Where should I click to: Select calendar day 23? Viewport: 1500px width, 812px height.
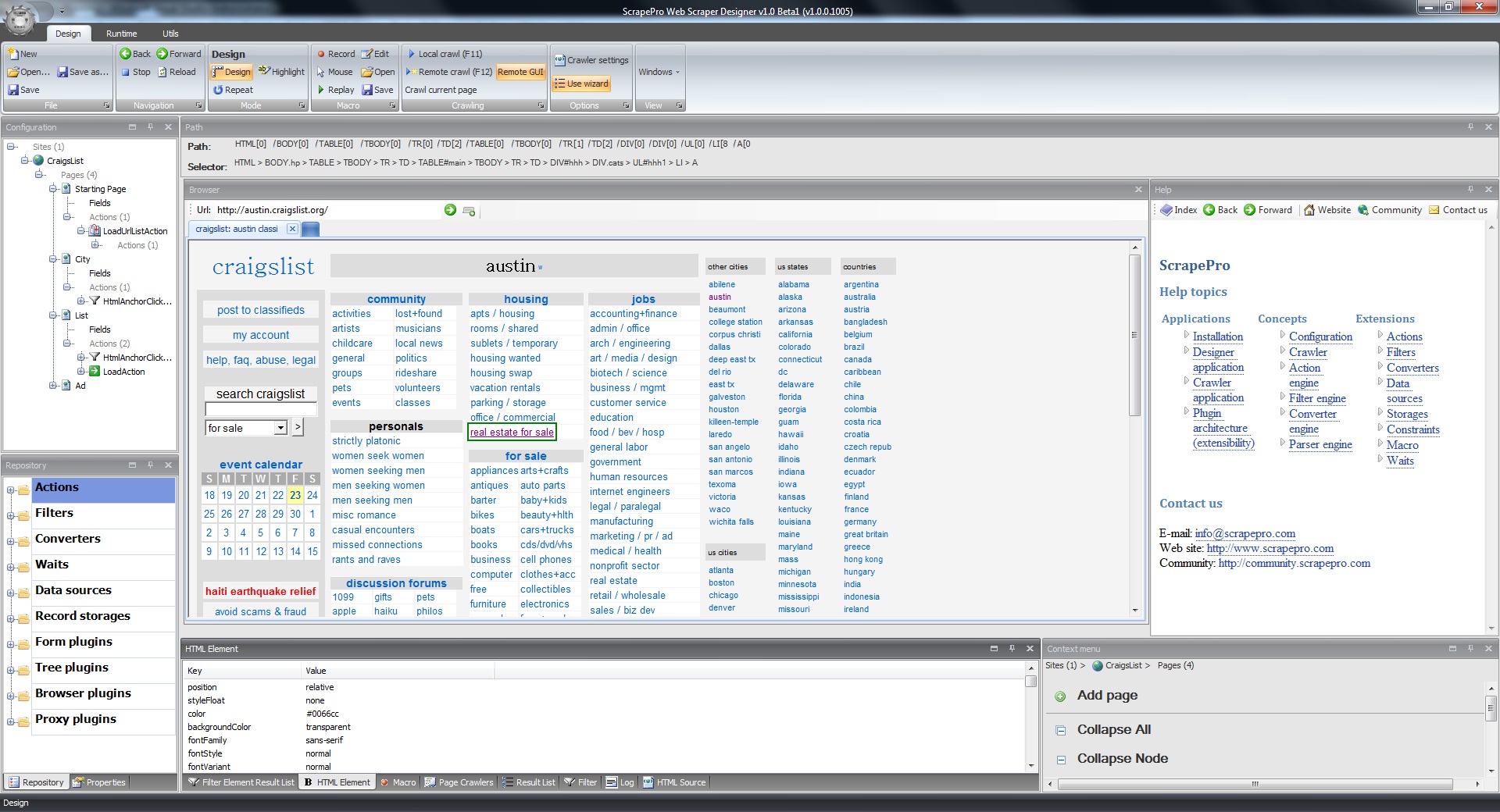point(295,495)
